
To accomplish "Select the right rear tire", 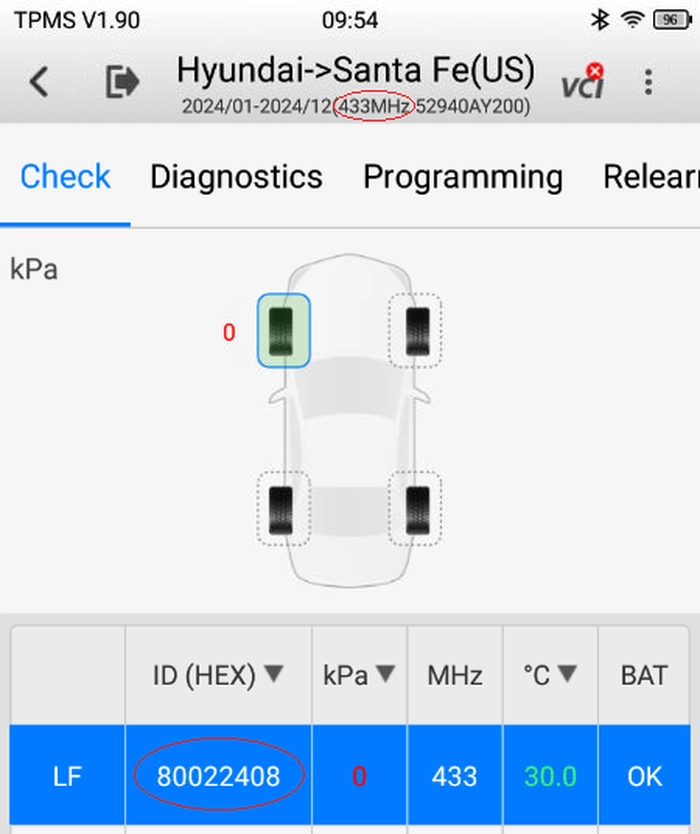I will point(415,508).
